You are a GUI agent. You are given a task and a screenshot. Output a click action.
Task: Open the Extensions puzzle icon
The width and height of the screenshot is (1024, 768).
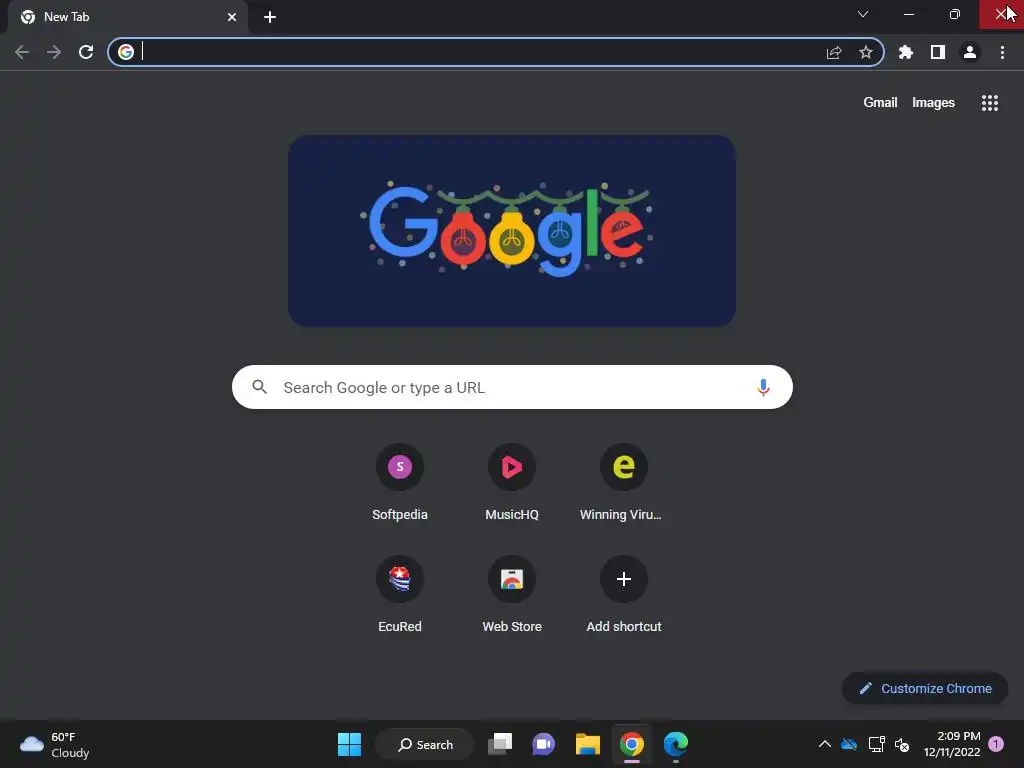(x=906, y=52)
